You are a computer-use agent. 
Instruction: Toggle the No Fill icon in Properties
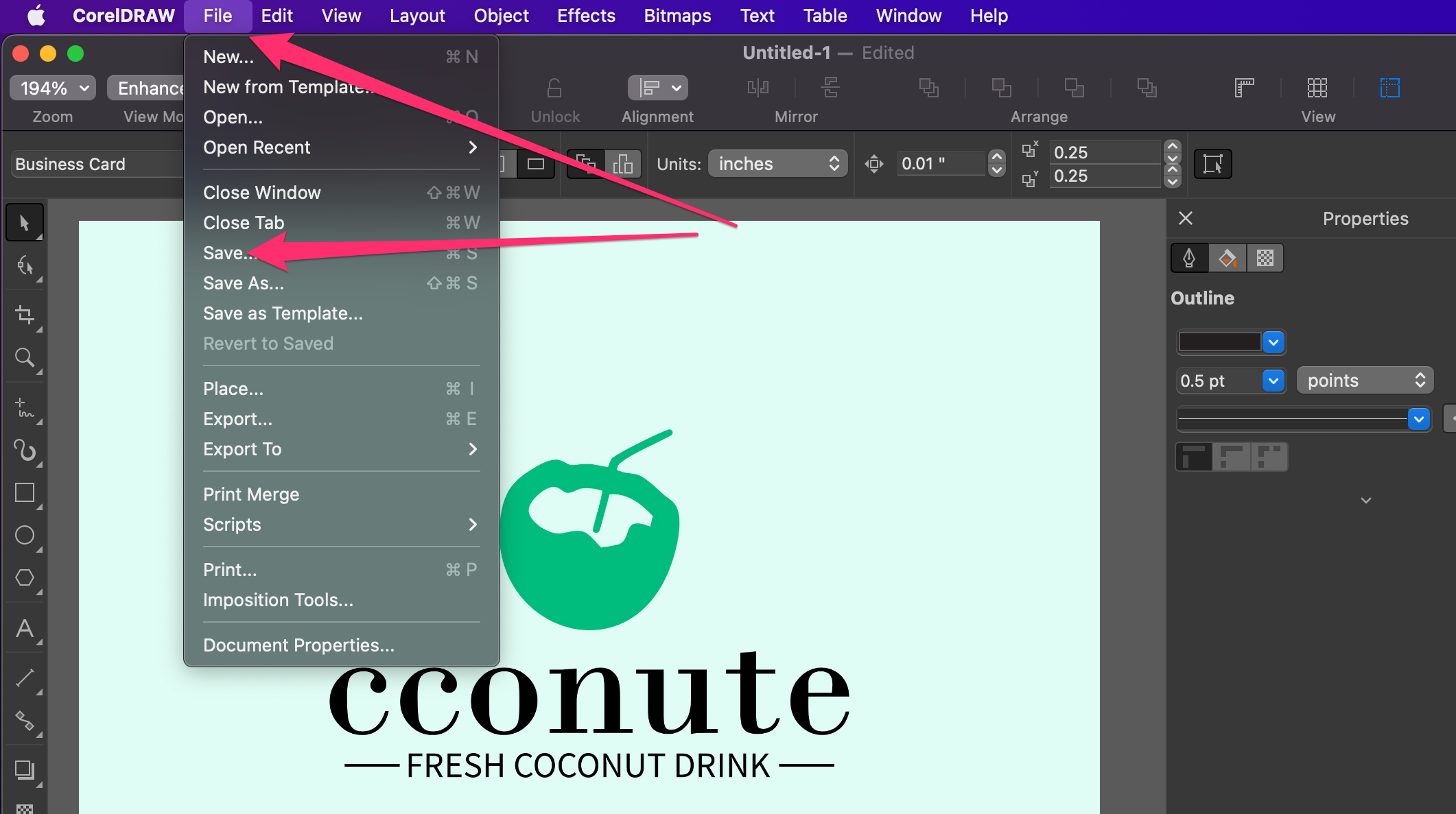point(1265,259)
